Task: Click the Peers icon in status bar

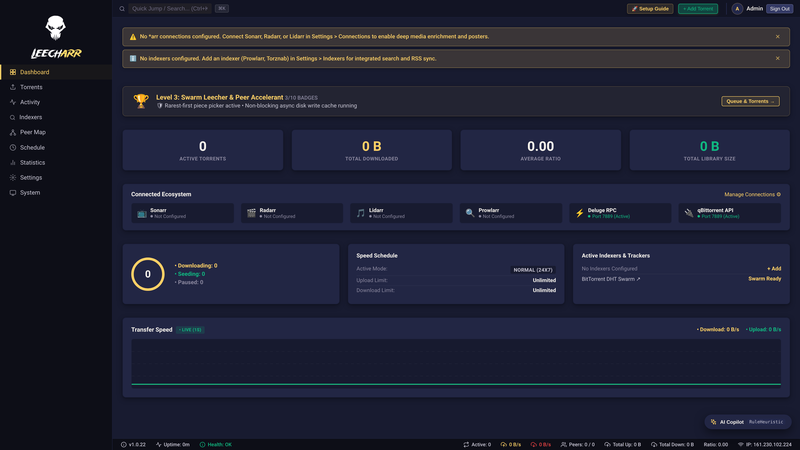Action: point(564,444)
